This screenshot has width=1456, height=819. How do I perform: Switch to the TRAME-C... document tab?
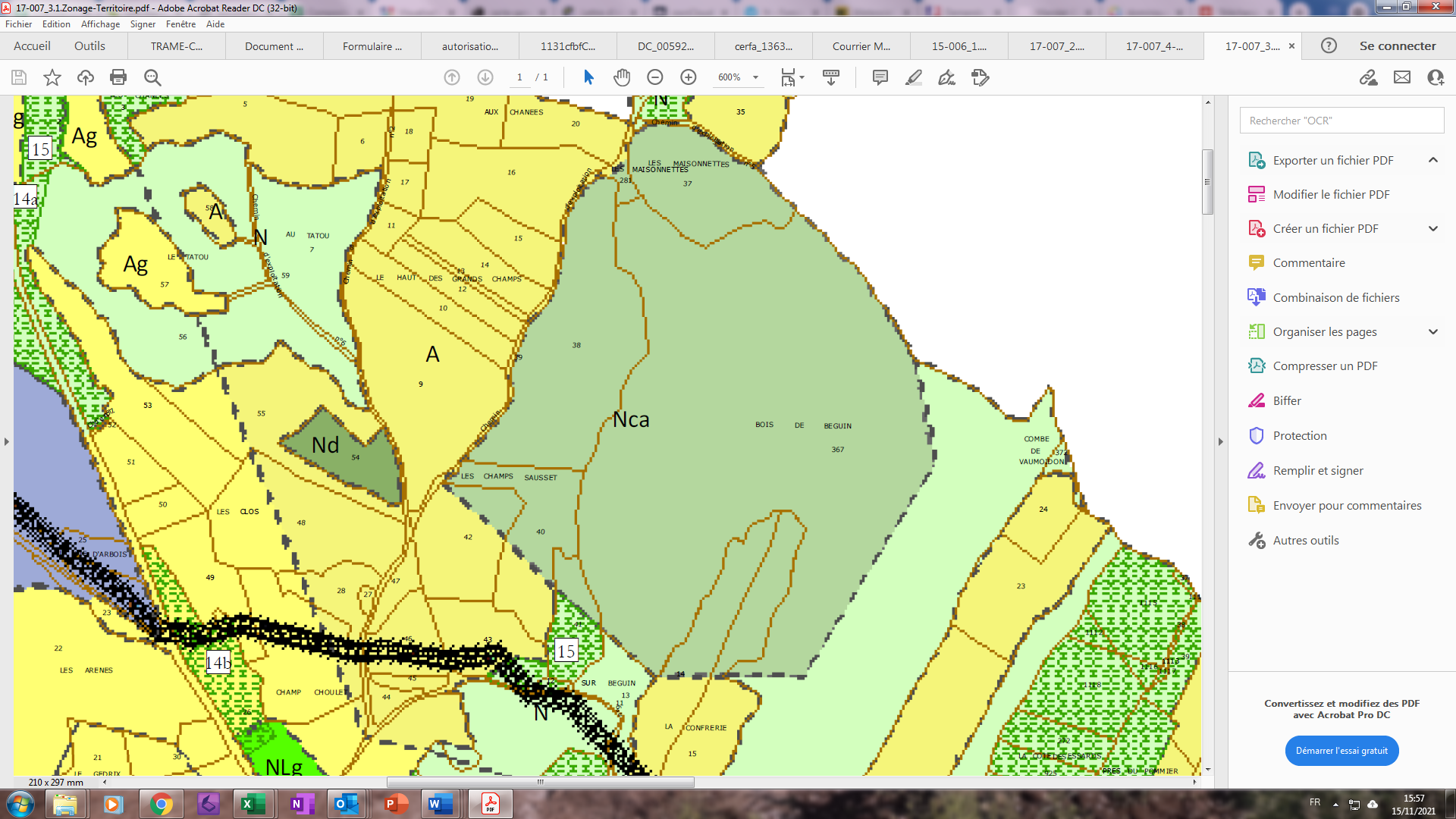(x=177, y=46)
